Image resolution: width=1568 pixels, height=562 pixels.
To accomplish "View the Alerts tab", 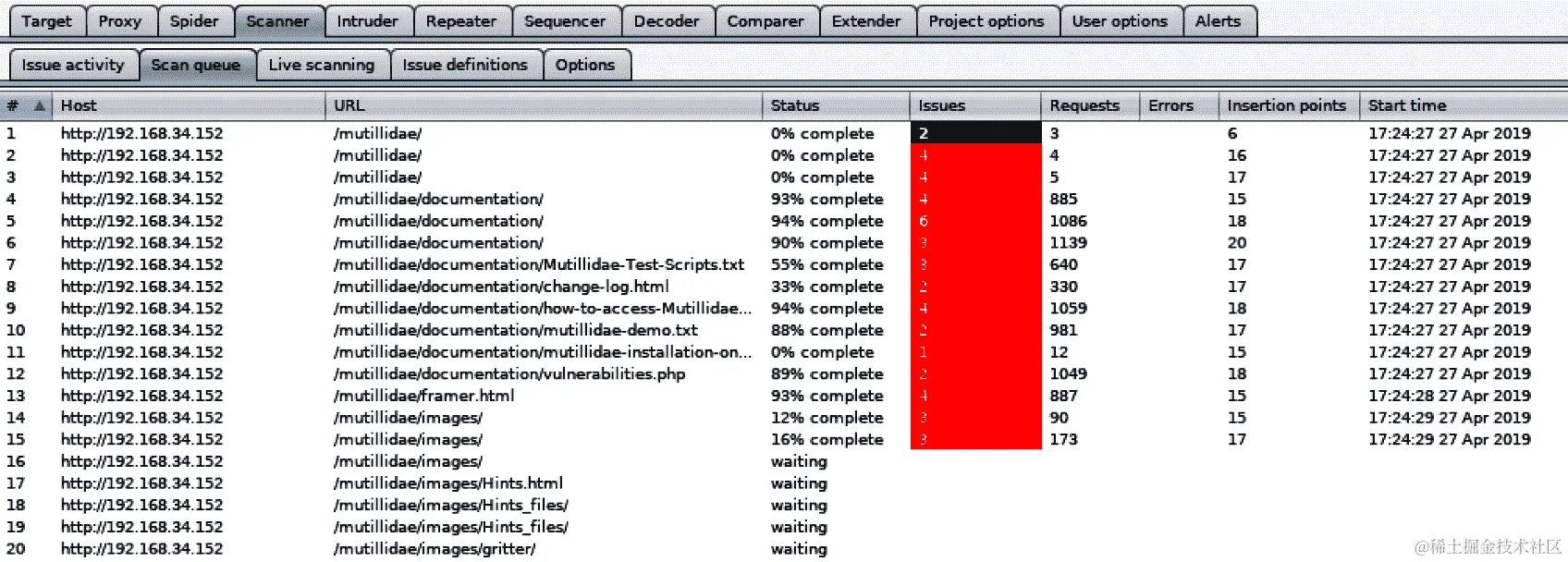I will pos(1218,21).
